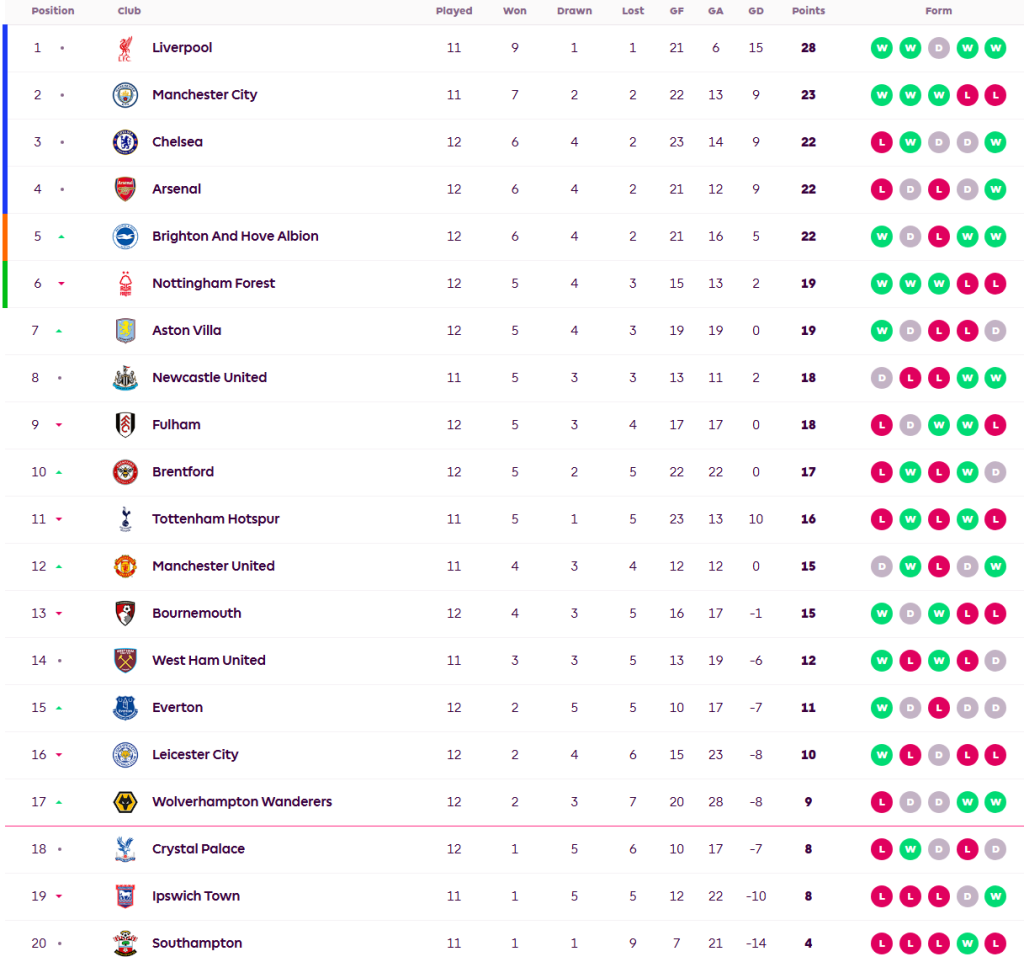The height and width of the screenshot is (962, 1024).
Task: Click the Everton club crest
Action: [x=125, y=708]
